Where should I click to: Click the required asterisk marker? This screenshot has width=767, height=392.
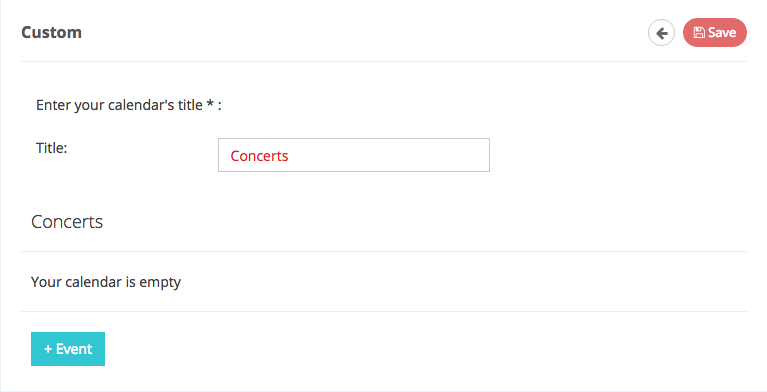pyautogui.click(x=210, y=103)
